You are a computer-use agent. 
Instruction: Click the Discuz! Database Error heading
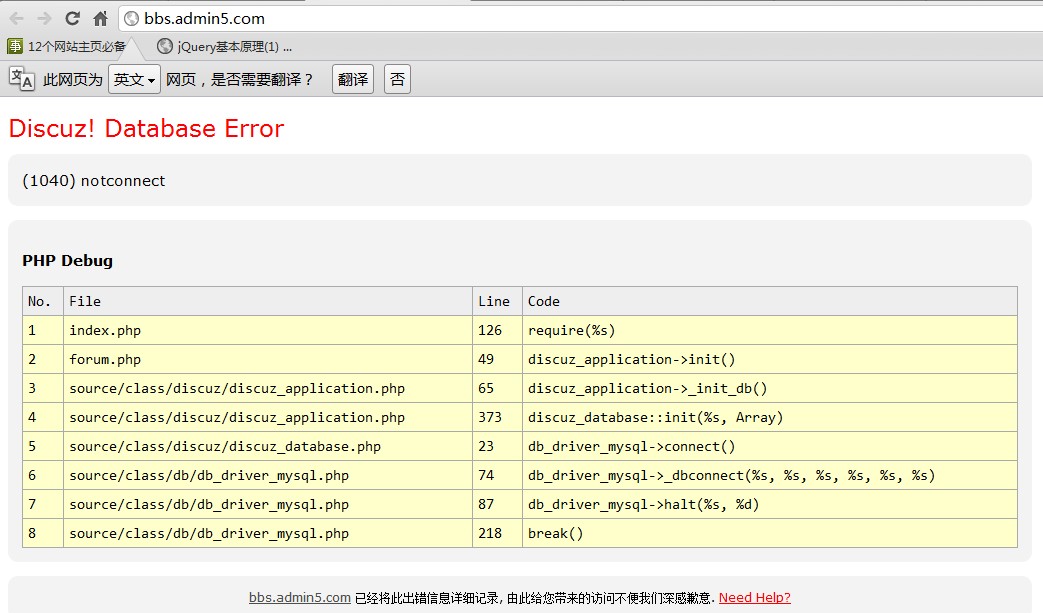pyautogui.click(x=146, y=128)
